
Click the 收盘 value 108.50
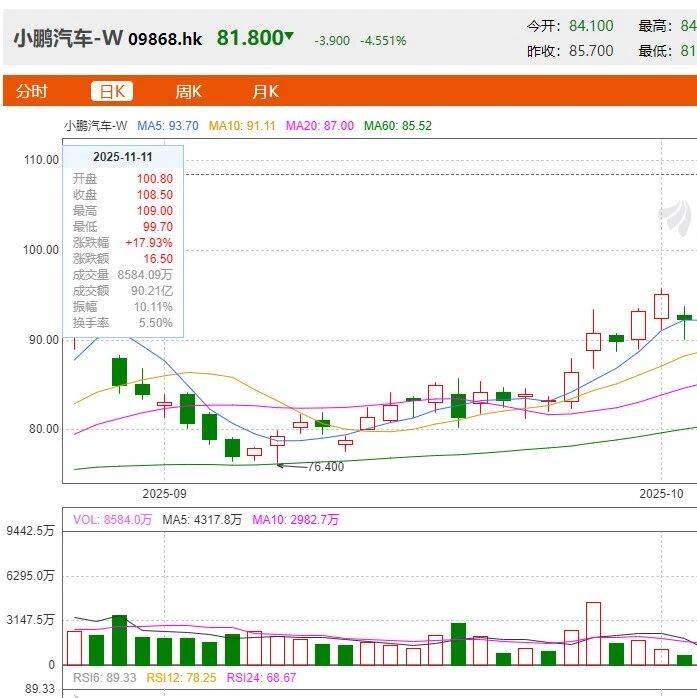pos(154,195)
